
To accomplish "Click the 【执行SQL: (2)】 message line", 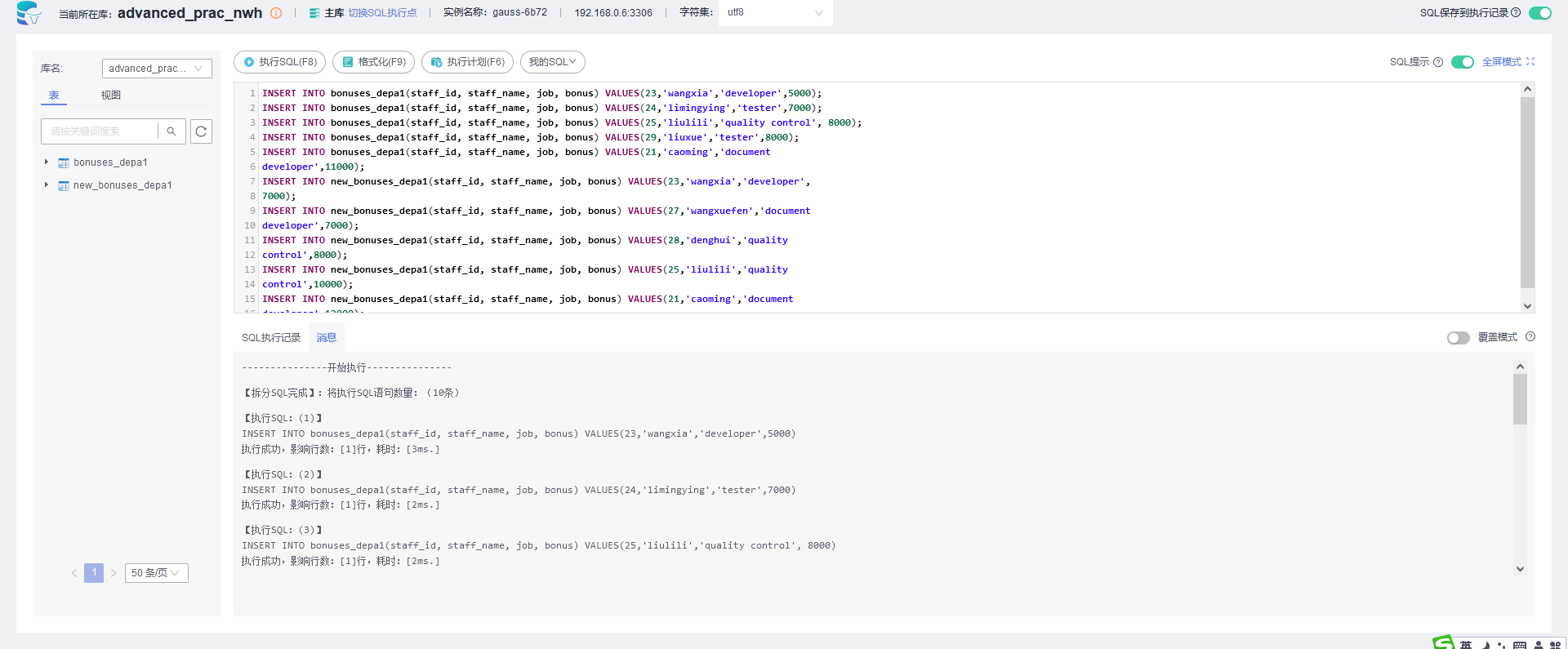I will (283, 474).
